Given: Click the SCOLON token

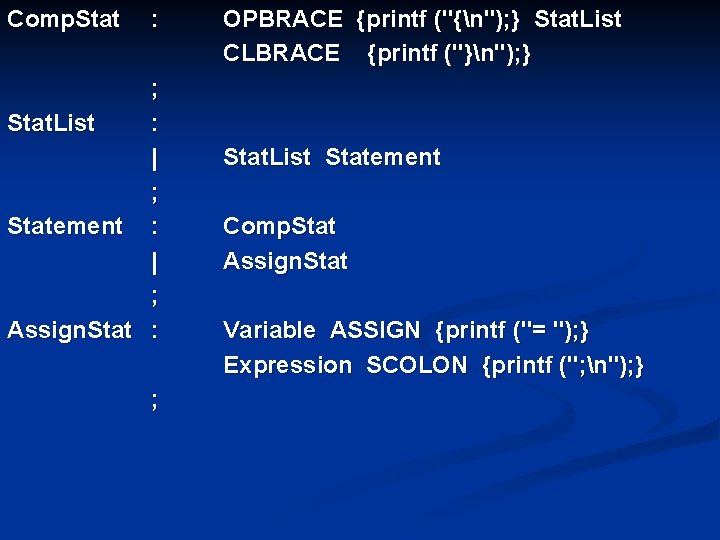Looking at the screenshot, I should pos(417,365).
